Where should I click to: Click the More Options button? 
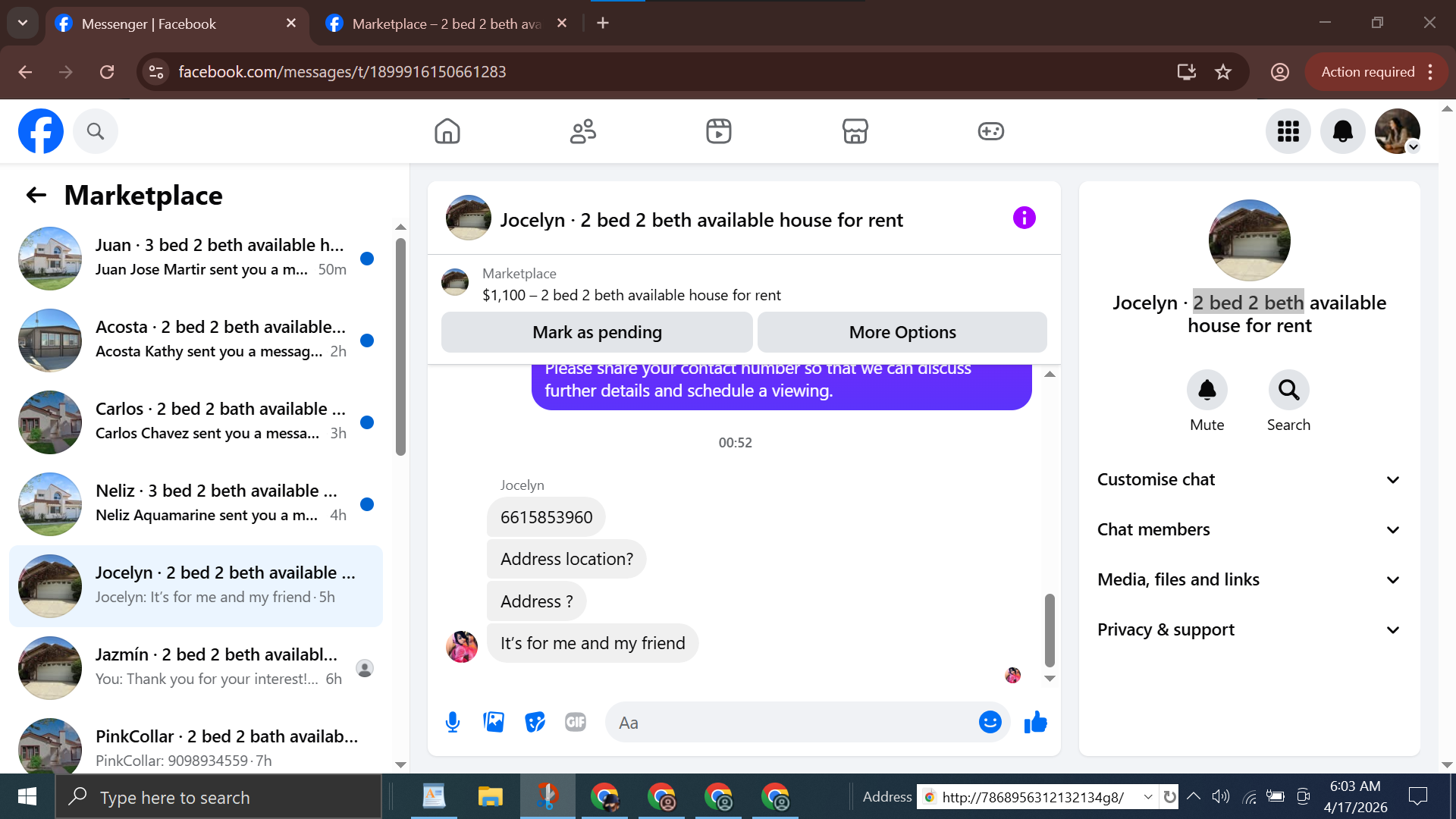pos(902,332)
